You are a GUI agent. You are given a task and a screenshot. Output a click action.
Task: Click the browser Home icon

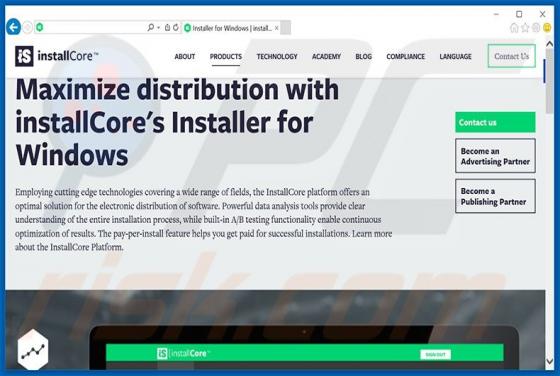[514, 27]
